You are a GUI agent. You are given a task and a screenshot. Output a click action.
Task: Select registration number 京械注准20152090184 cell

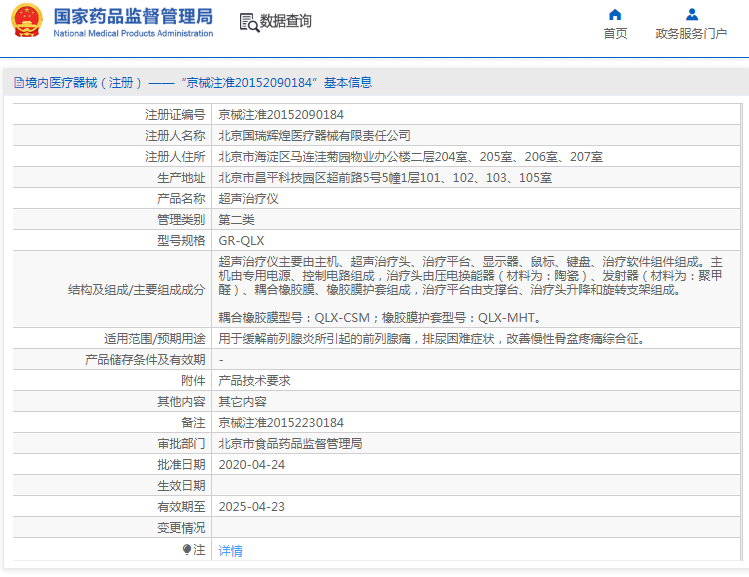pos(281,115)
